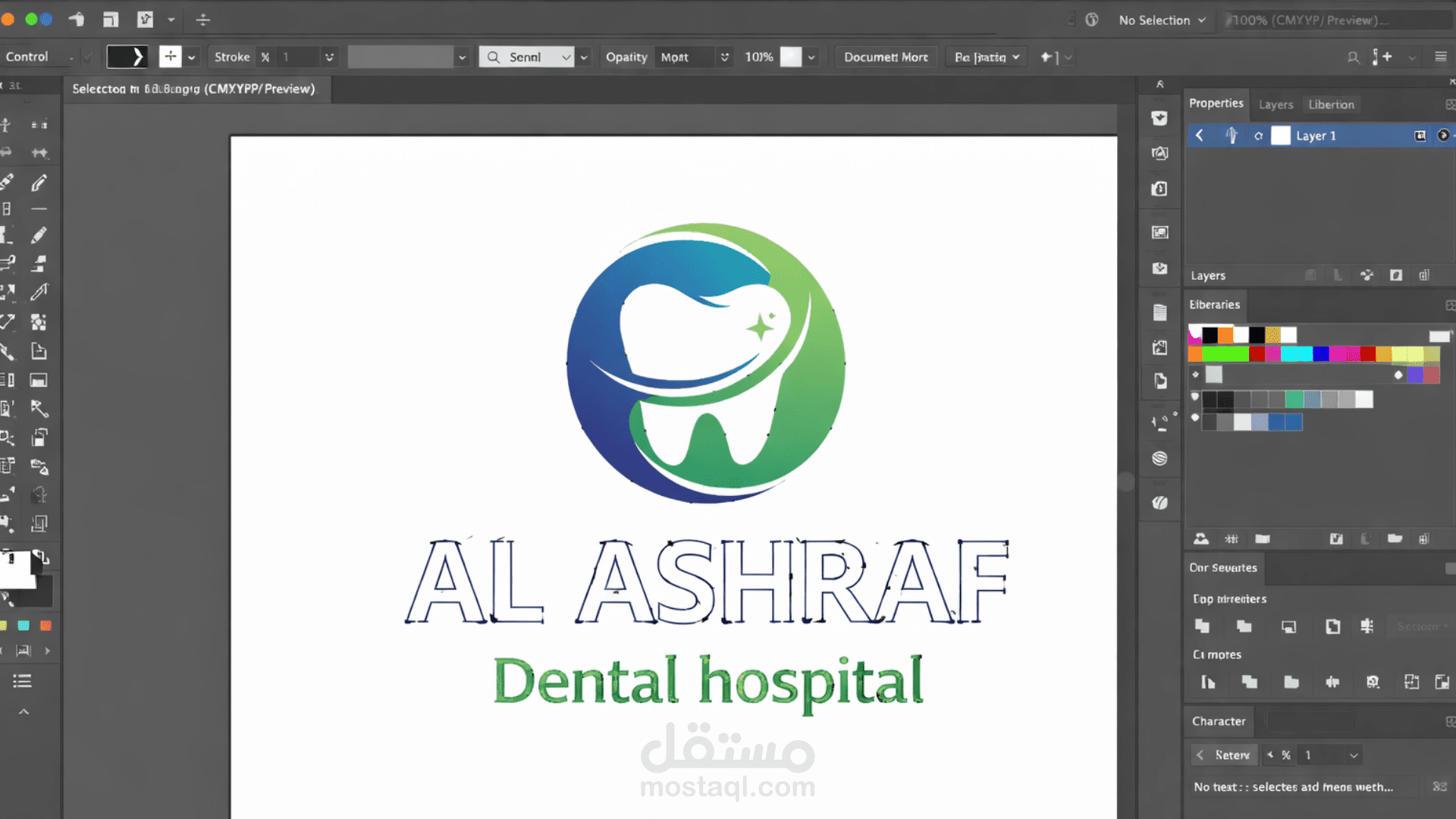Click the Sennl search field
1456x819 pixels.
[x=526, y=57]
